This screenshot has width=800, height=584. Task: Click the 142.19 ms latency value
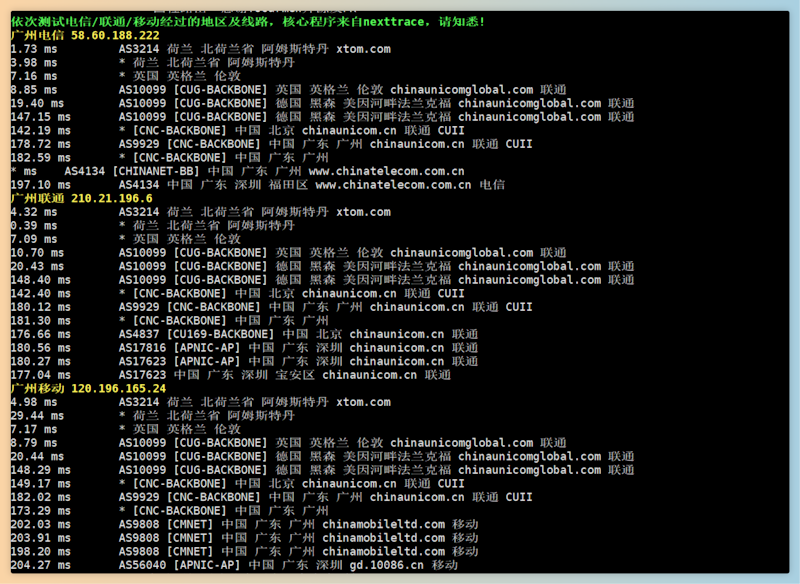[41, 131]
